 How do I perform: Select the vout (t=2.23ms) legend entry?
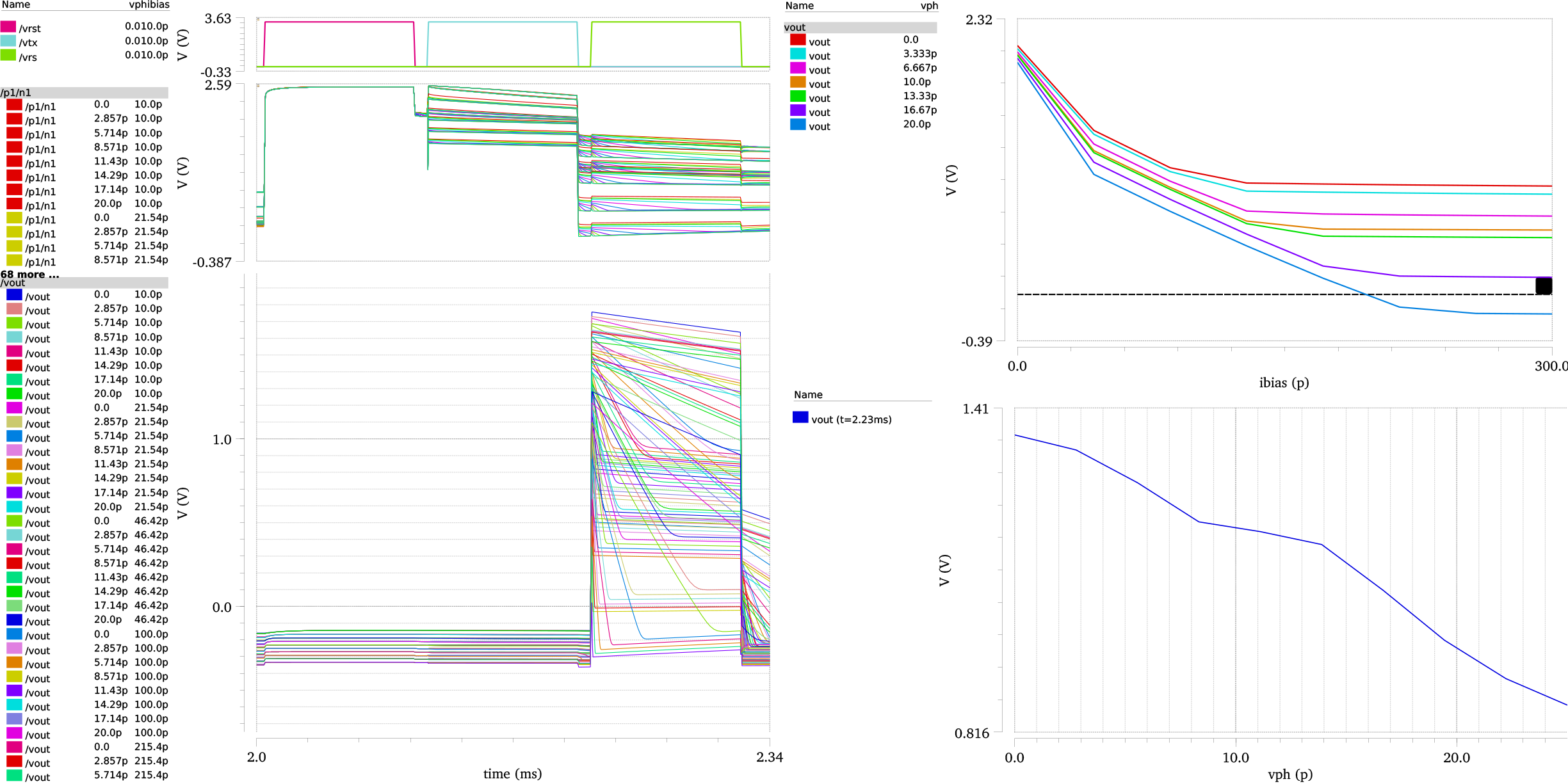pyautogui.click(x=843, y=419)
